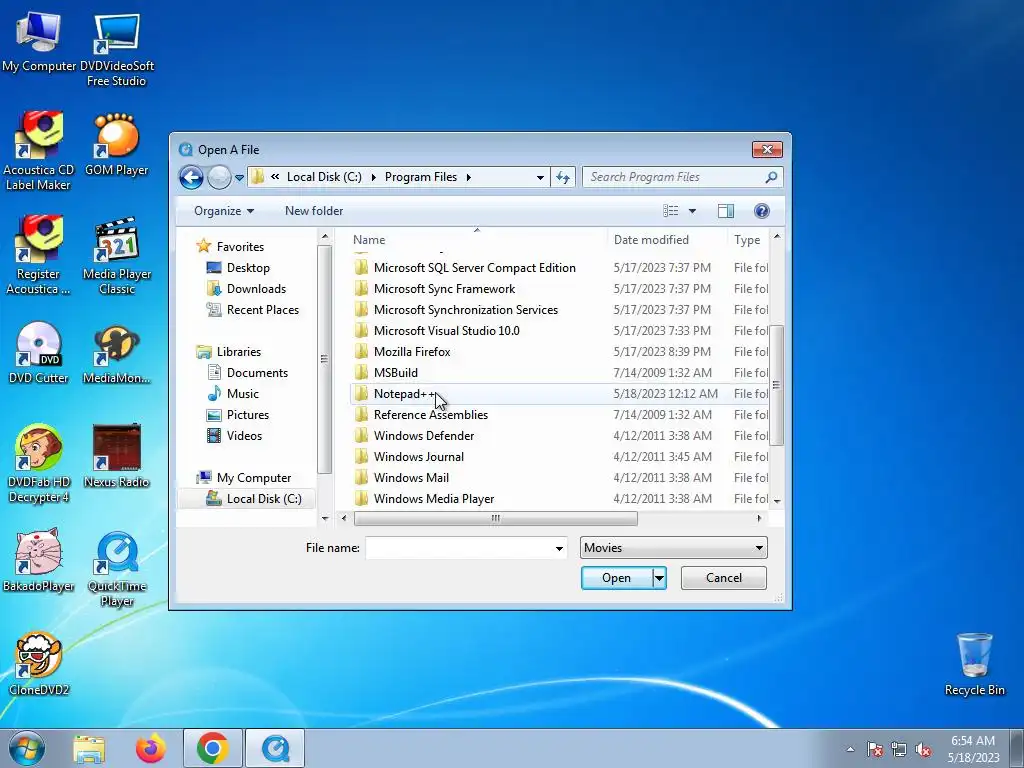Select Microsoft Synchronization Services folder
The image size is (1024, 768).
pyautogui.click(x=466, y=310)
